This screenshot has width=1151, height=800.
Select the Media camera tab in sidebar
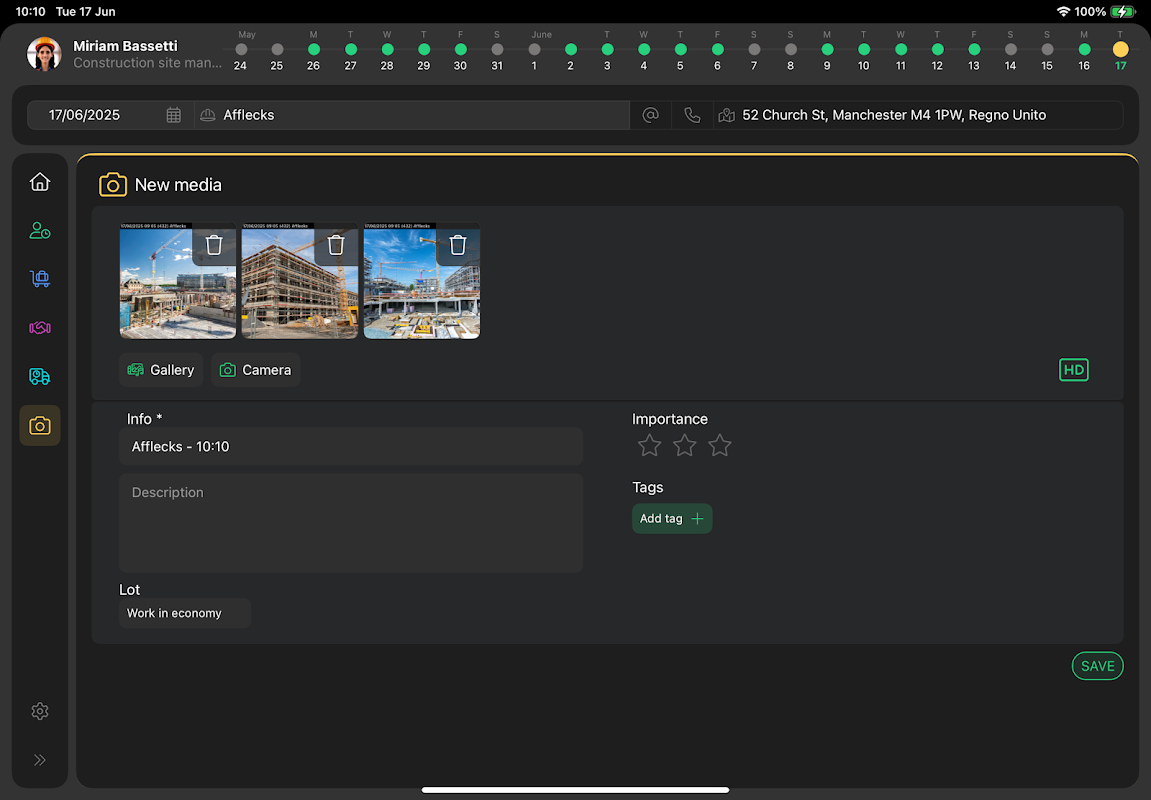40,426
